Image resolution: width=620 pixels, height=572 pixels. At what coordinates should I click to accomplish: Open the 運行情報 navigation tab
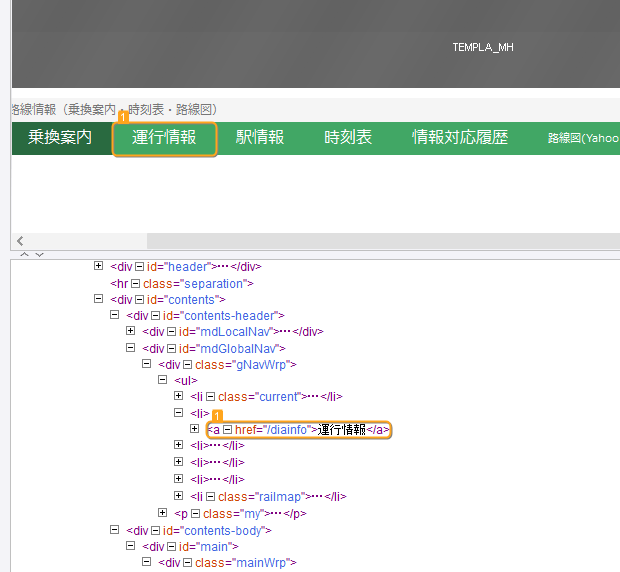pyautogui.click(x=164, y=138)
